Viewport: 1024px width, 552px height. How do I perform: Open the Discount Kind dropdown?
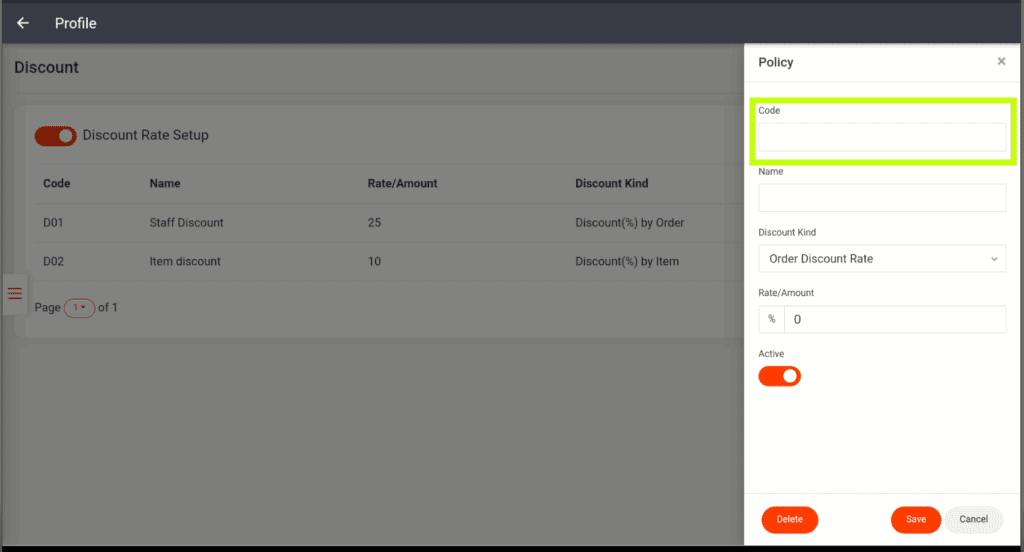pyautogui.click(x=882, y=259)
